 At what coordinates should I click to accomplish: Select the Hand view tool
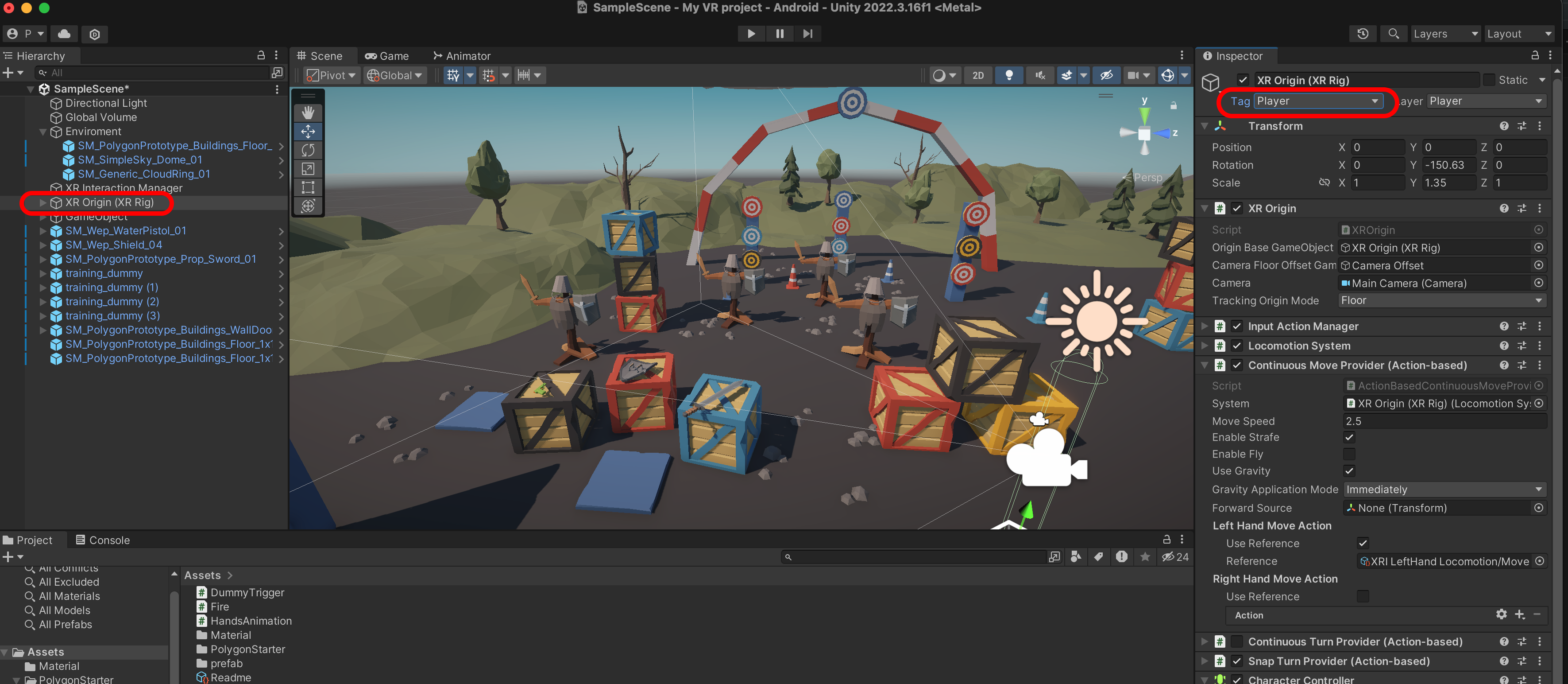point(308,113)
